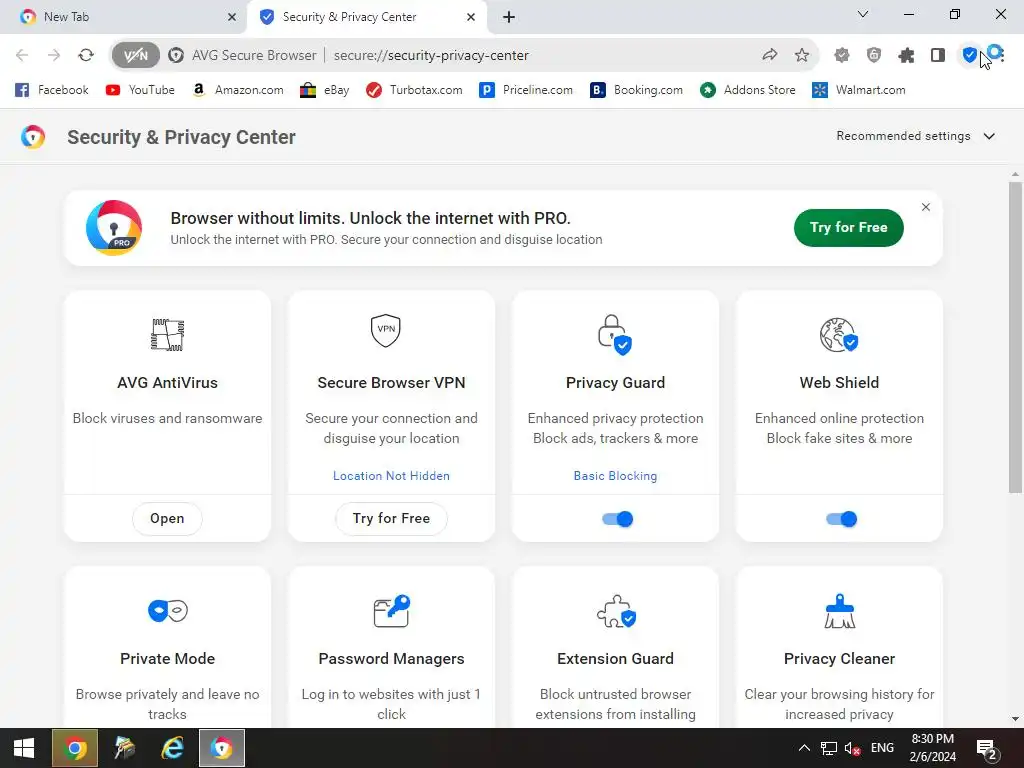
Task: Share this page via share icon
Action: tap(770, 56)
